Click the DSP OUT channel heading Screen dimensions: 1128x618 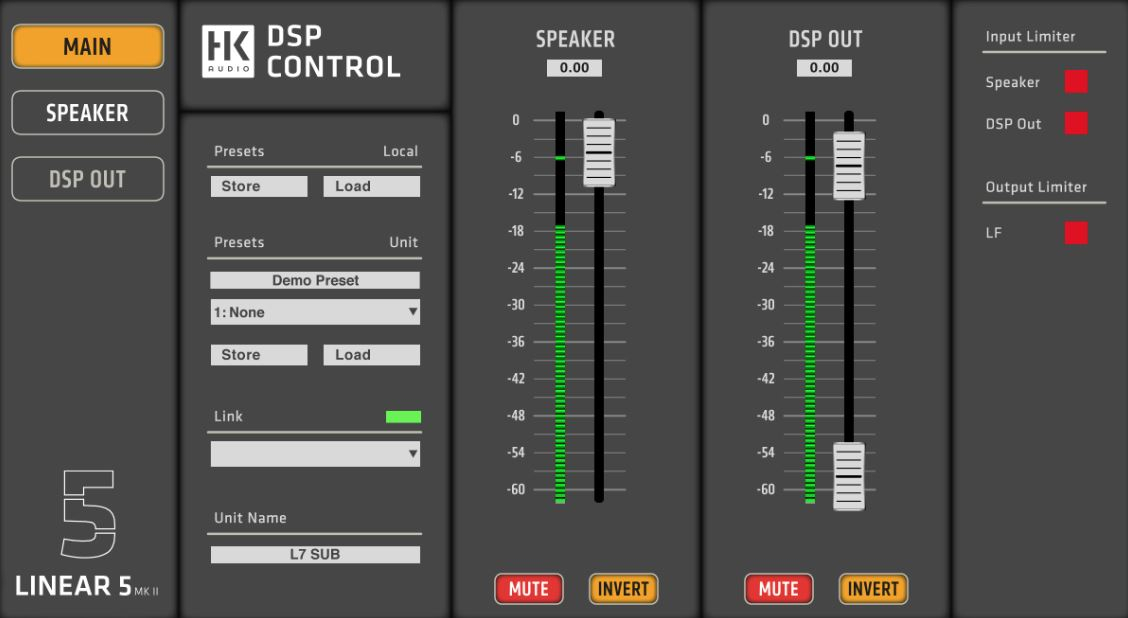825,39
